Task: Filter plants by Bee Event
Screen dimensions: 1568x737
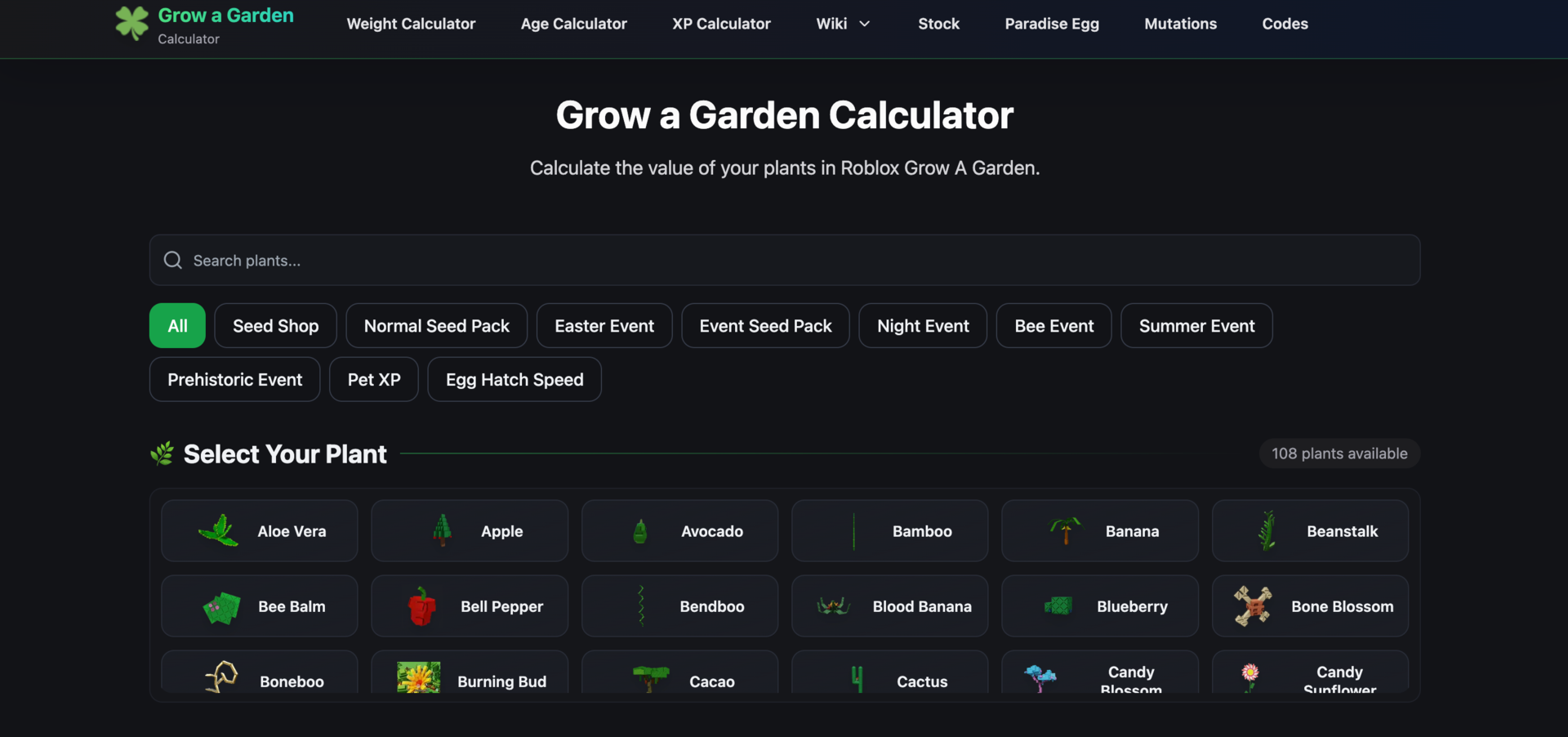Action: click(x=1053, y=325)
